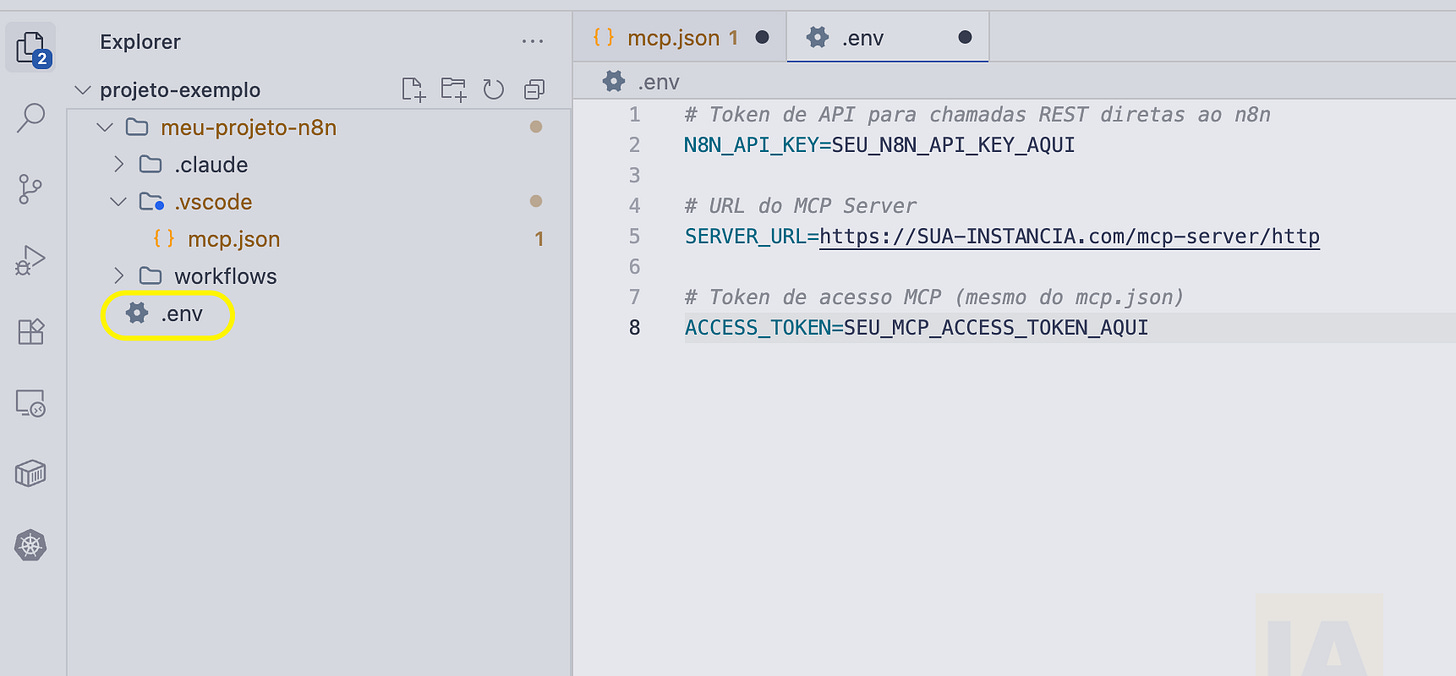Click line number 3 in gutter

634,176
